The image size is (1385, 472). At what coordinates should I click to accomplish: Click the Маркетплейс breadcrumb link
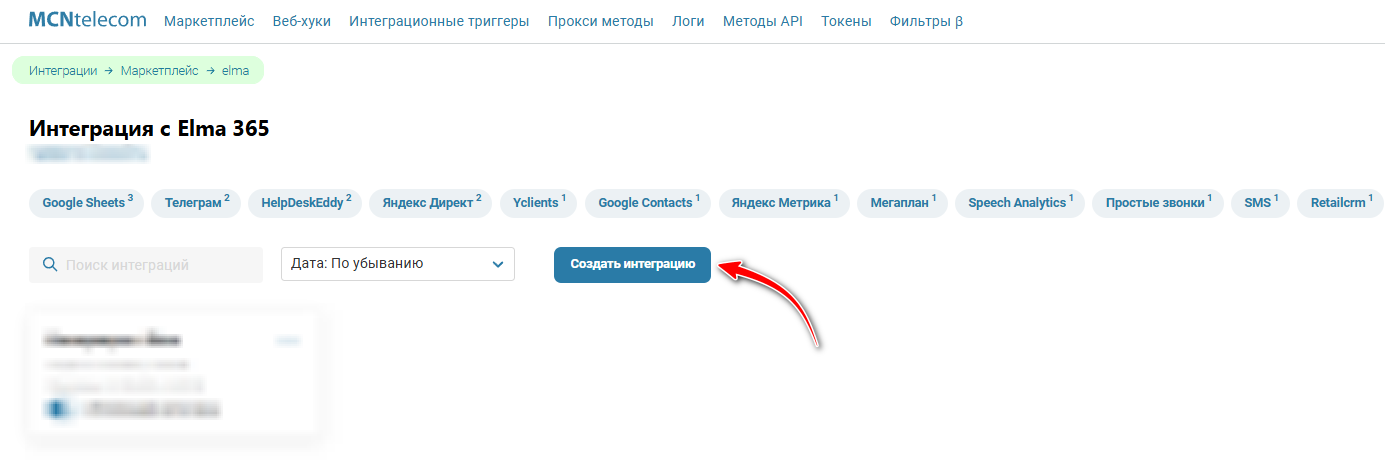pyautogui.click(x=160, y=71)
